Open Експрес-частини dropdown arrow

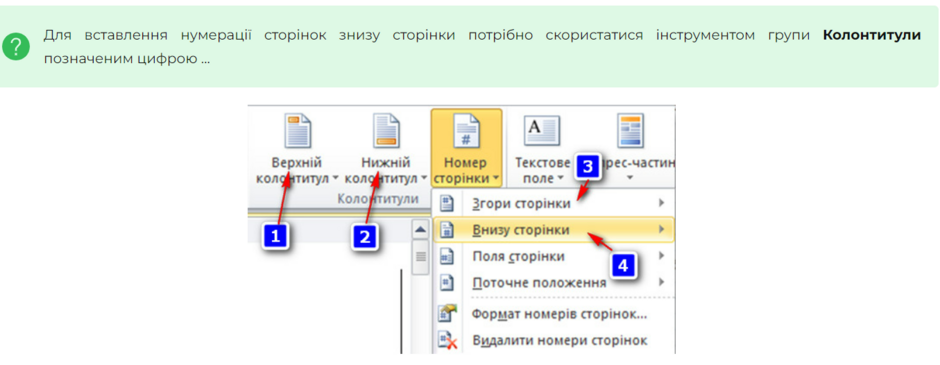pyautogui.click(x=630, y=178)
